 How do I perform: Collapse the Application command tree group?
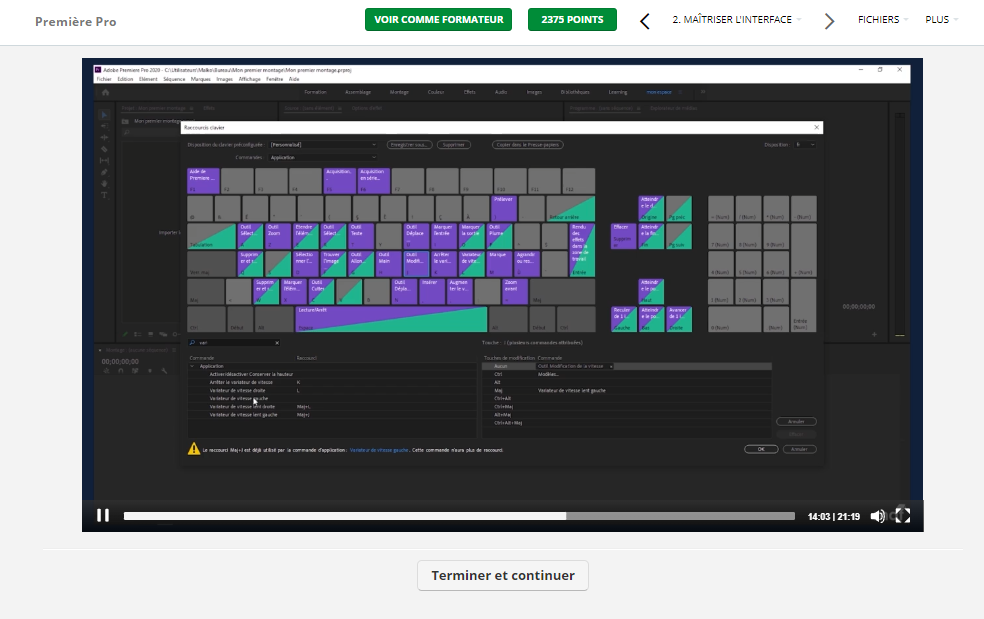click(192, 366)
